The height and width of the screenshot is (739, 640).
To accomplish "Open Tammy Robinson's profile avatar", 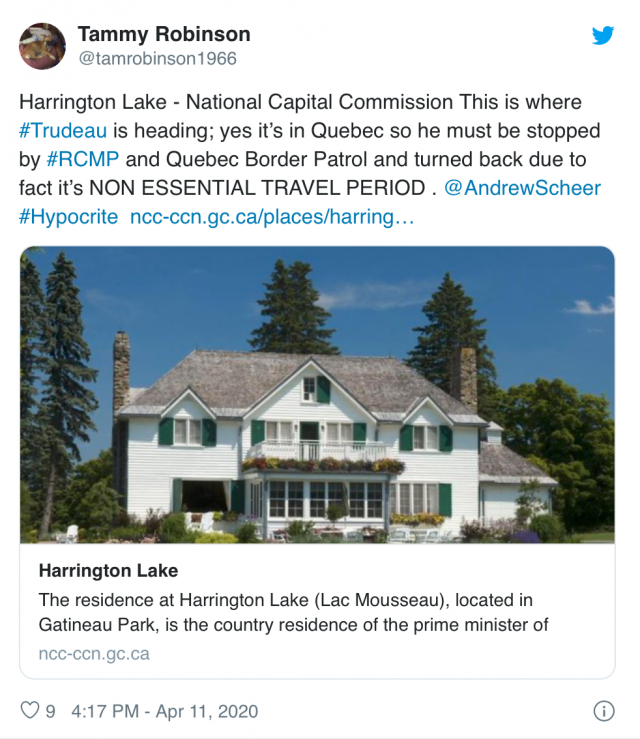I will [42, 46].
